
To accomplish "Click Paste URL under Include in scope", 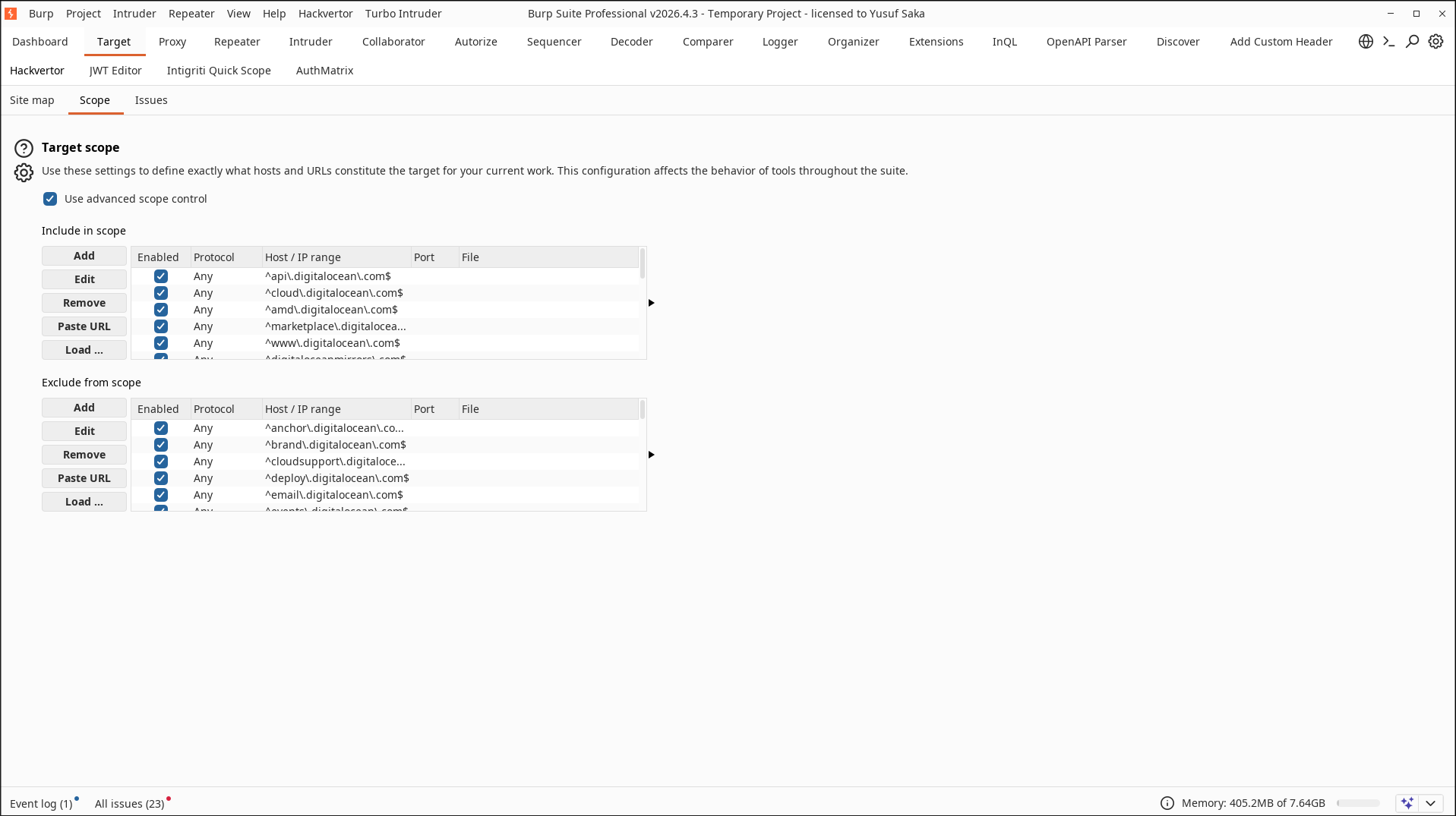I will point(84,326).
